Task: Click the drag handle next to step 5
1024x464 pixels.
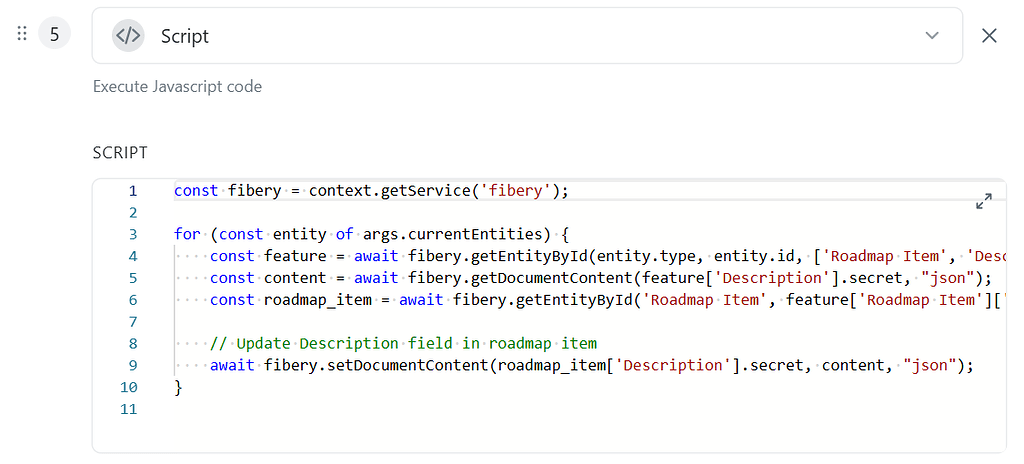Action: [22, 35]
